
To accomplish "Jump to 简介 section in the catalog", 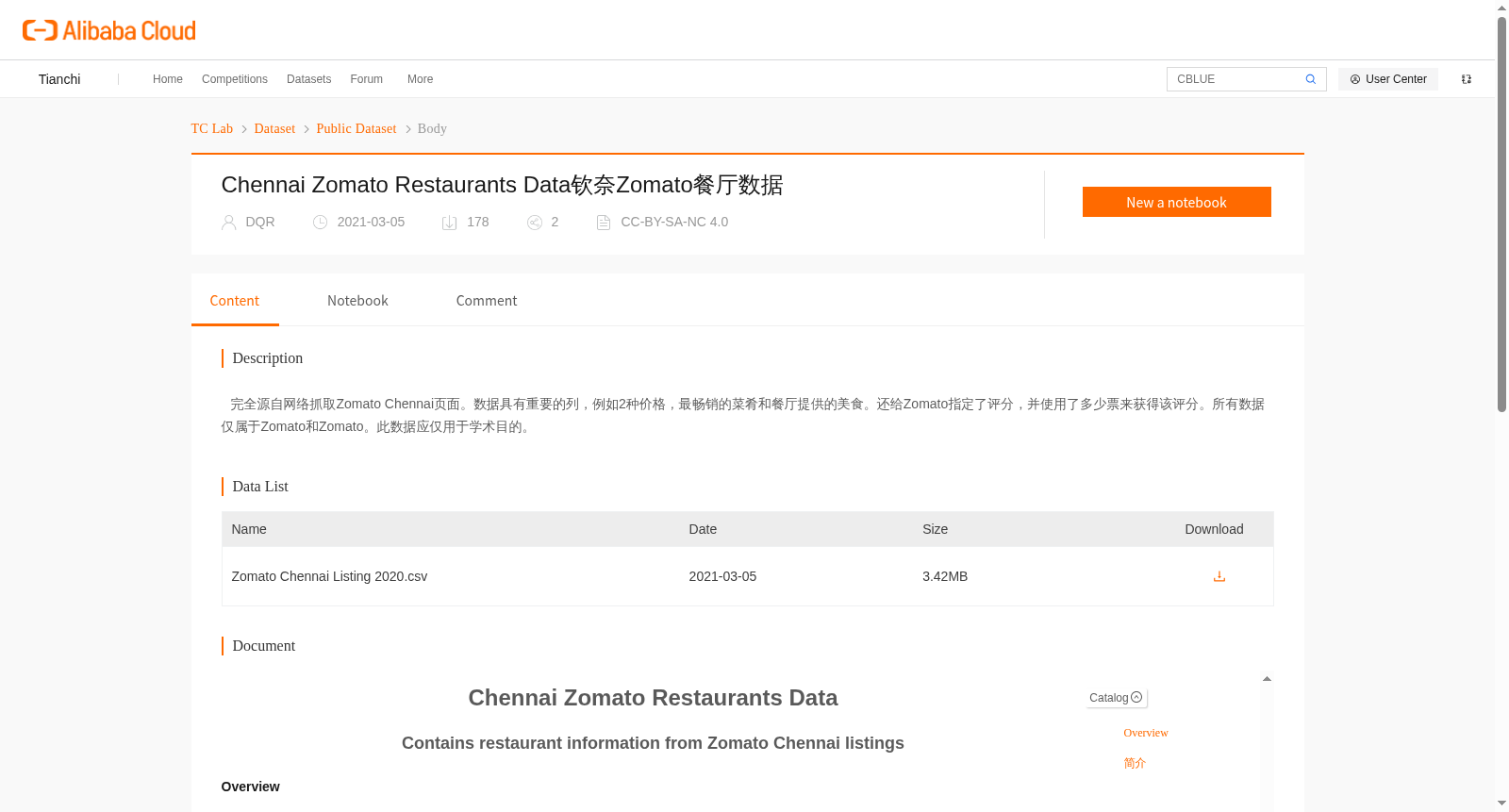I will point(1135,763).
